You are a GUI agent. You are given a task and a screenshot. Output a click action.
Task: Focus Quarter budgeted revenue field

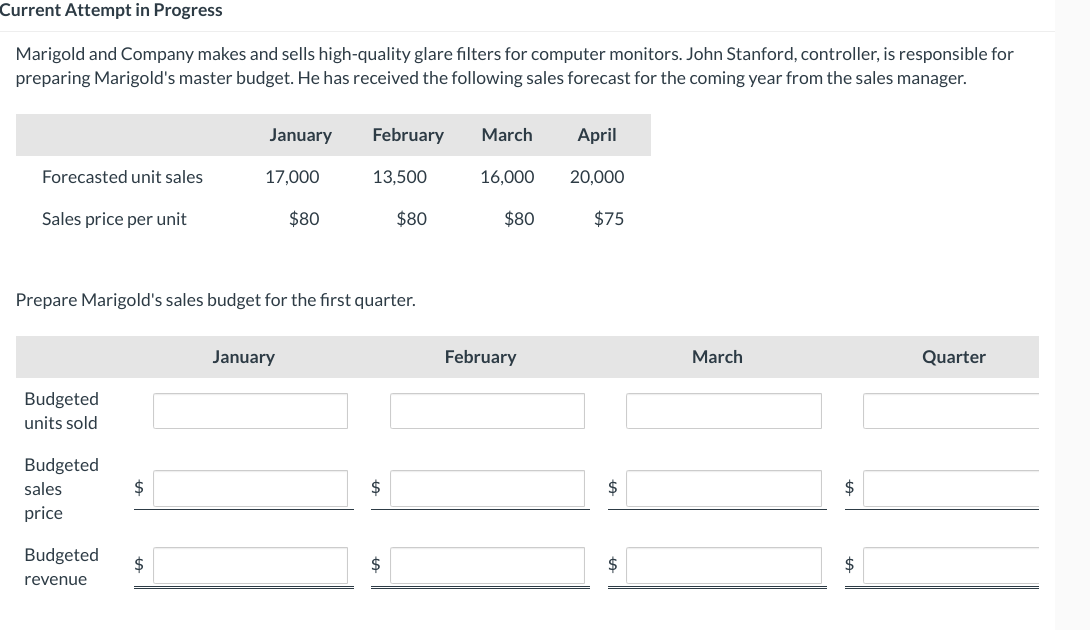point(952,565)
